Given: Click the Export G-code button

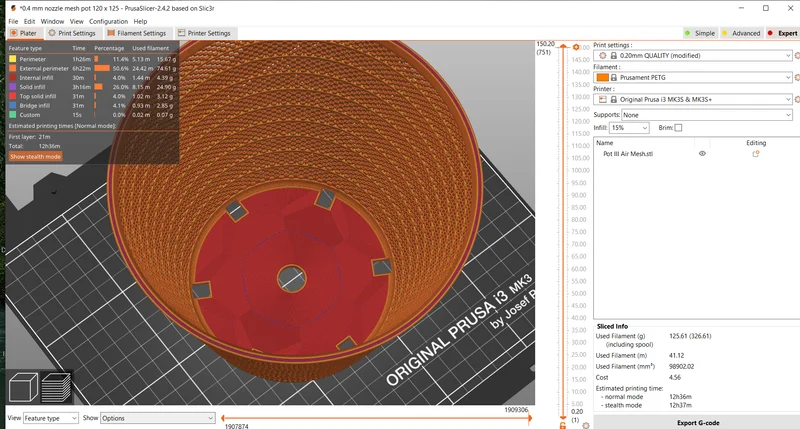Looking at the screenshot, I should 697,422.
